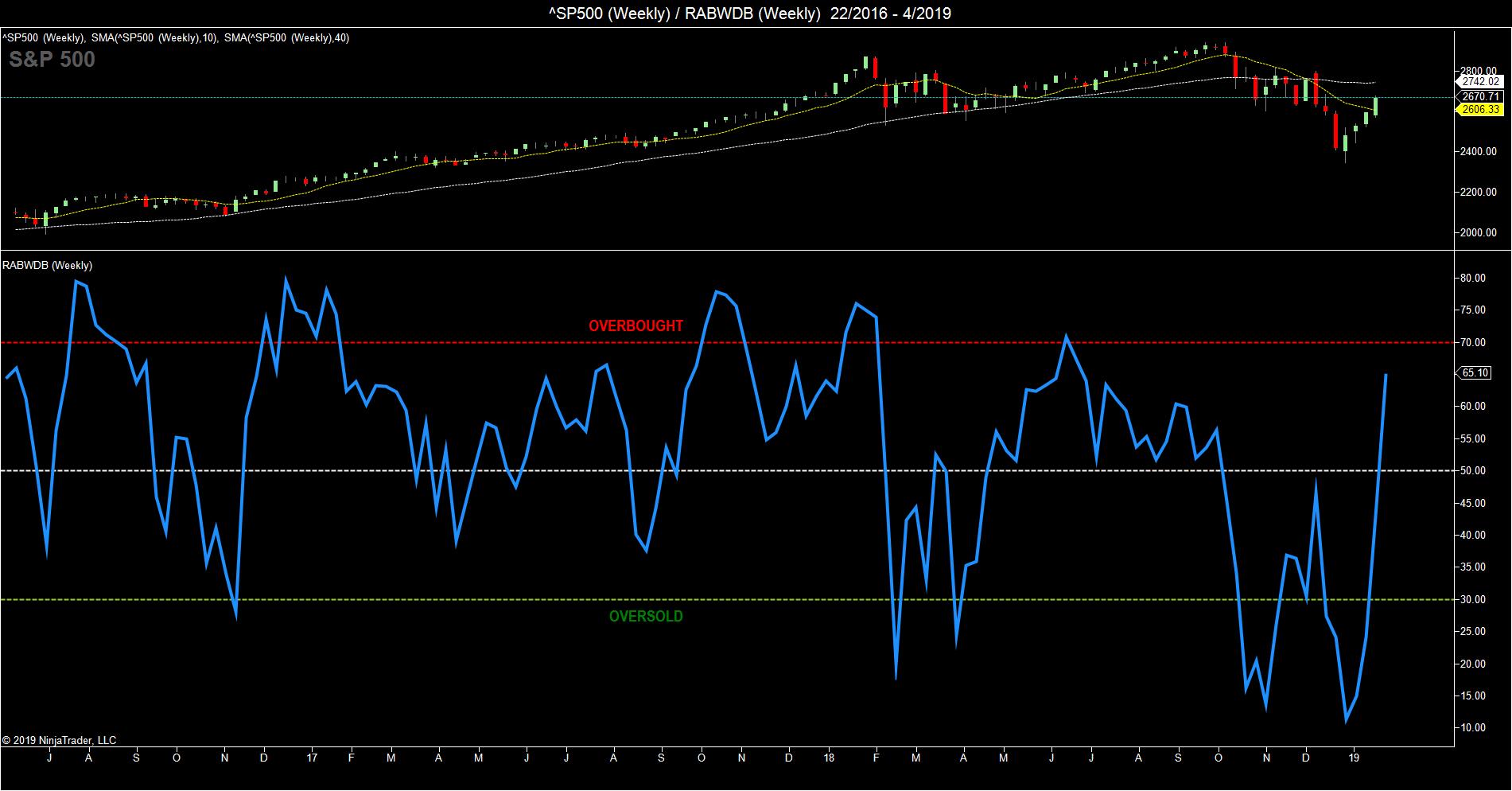Screen dimensions: 1512x791
Task: Click the RABWDB (Weekly) panel label
Action: 48,265
